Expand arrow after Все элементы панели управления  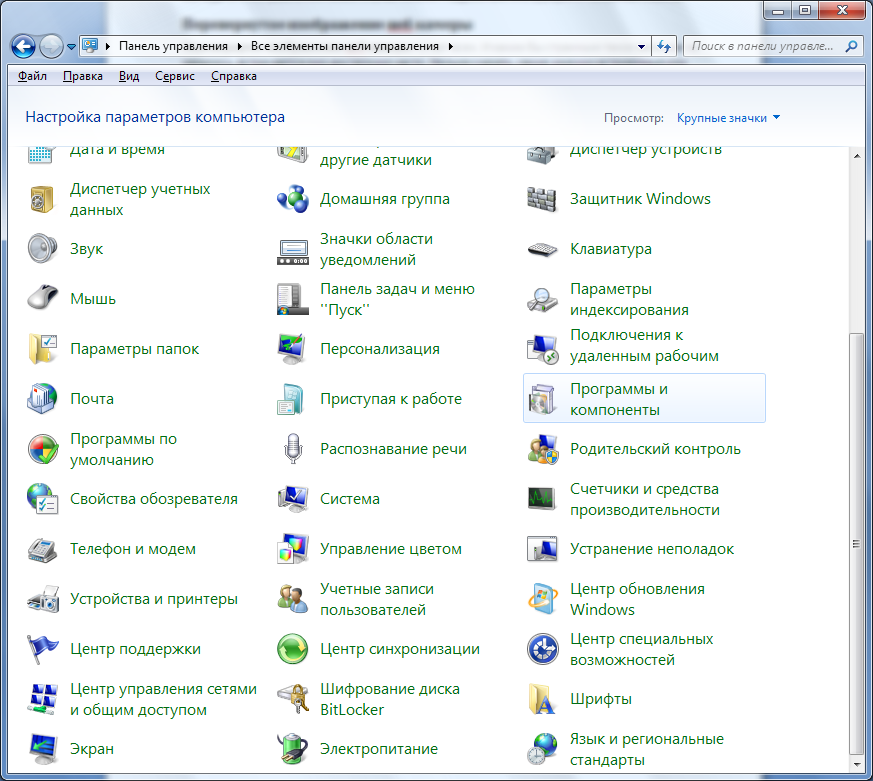coord(450,46)
